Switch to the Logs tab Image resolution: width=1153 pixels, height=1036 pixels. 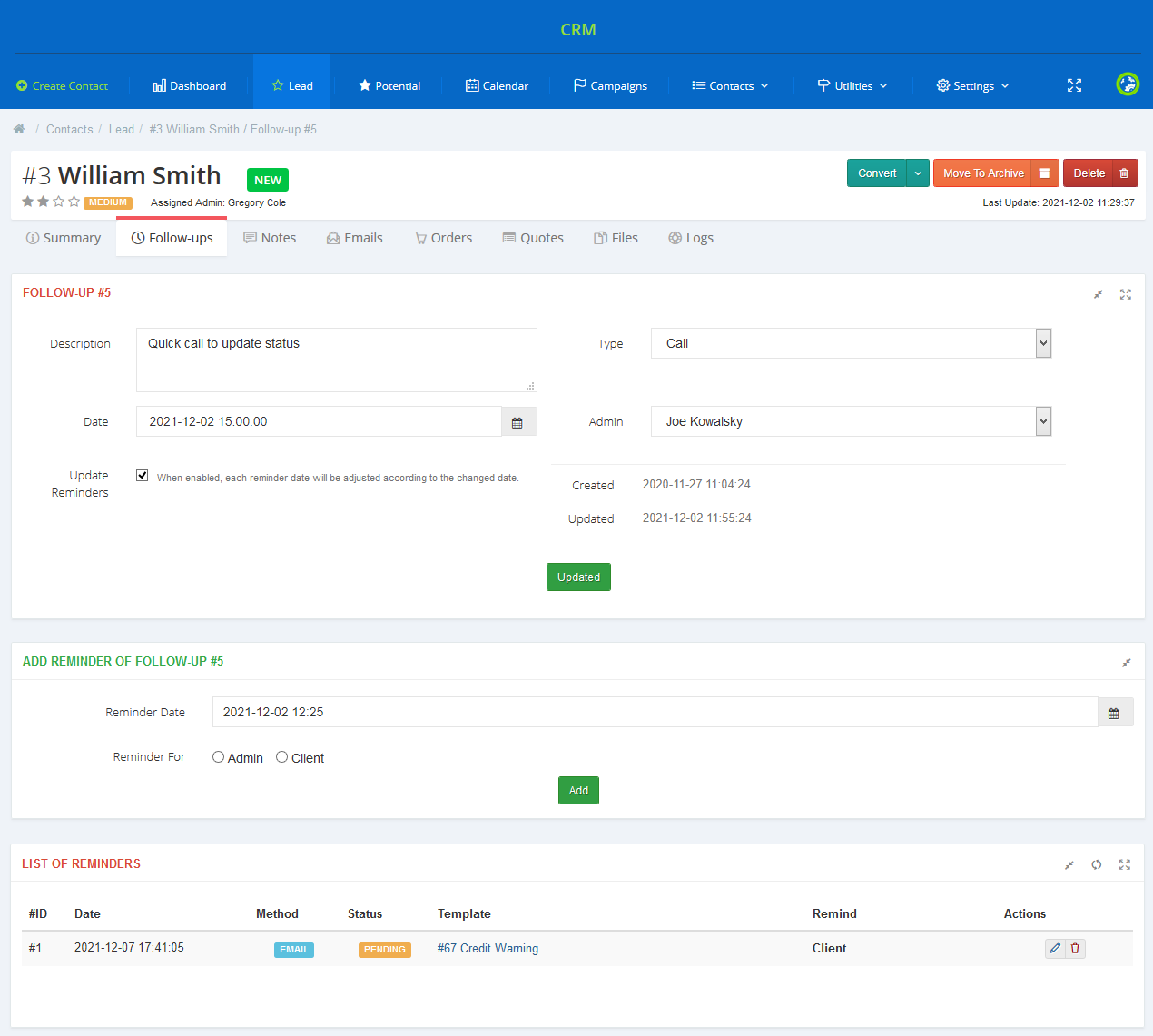click(x=691, y=238)
